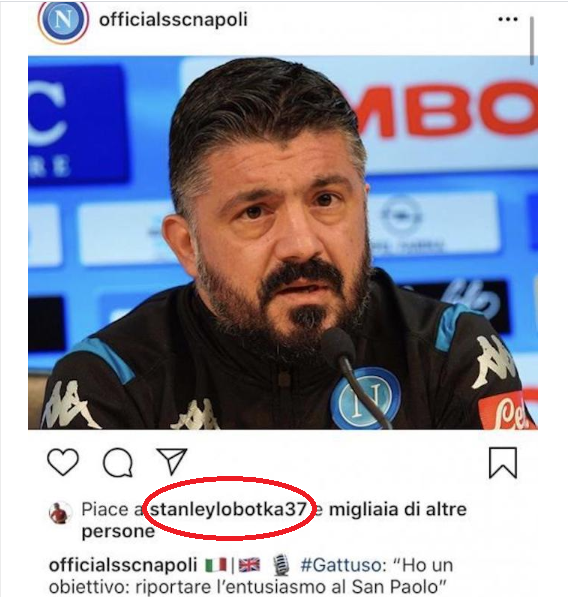Visit officialsscnapoli from the post header
Screen dimensions: 568x597
click(173, 19)
